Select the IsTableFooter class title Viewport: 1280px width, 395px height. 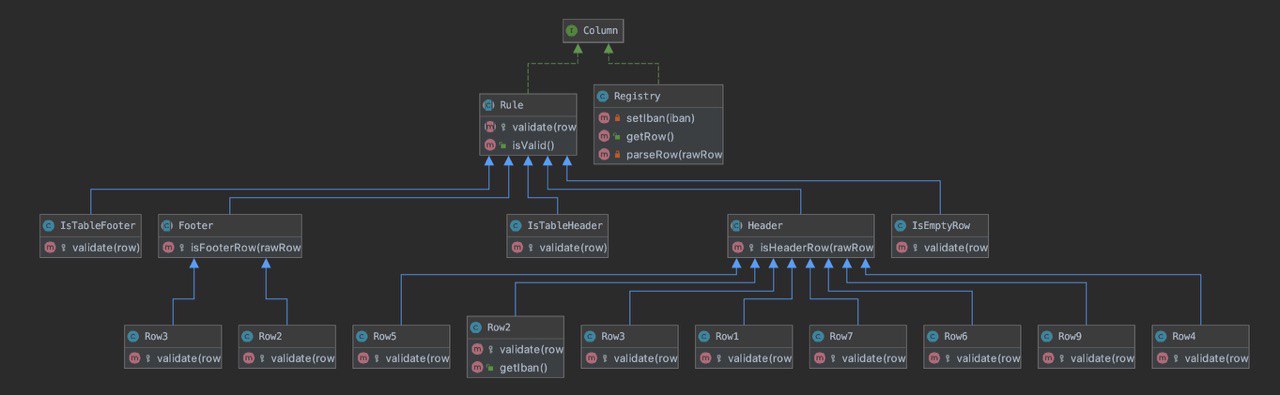(x=97, y=225)
